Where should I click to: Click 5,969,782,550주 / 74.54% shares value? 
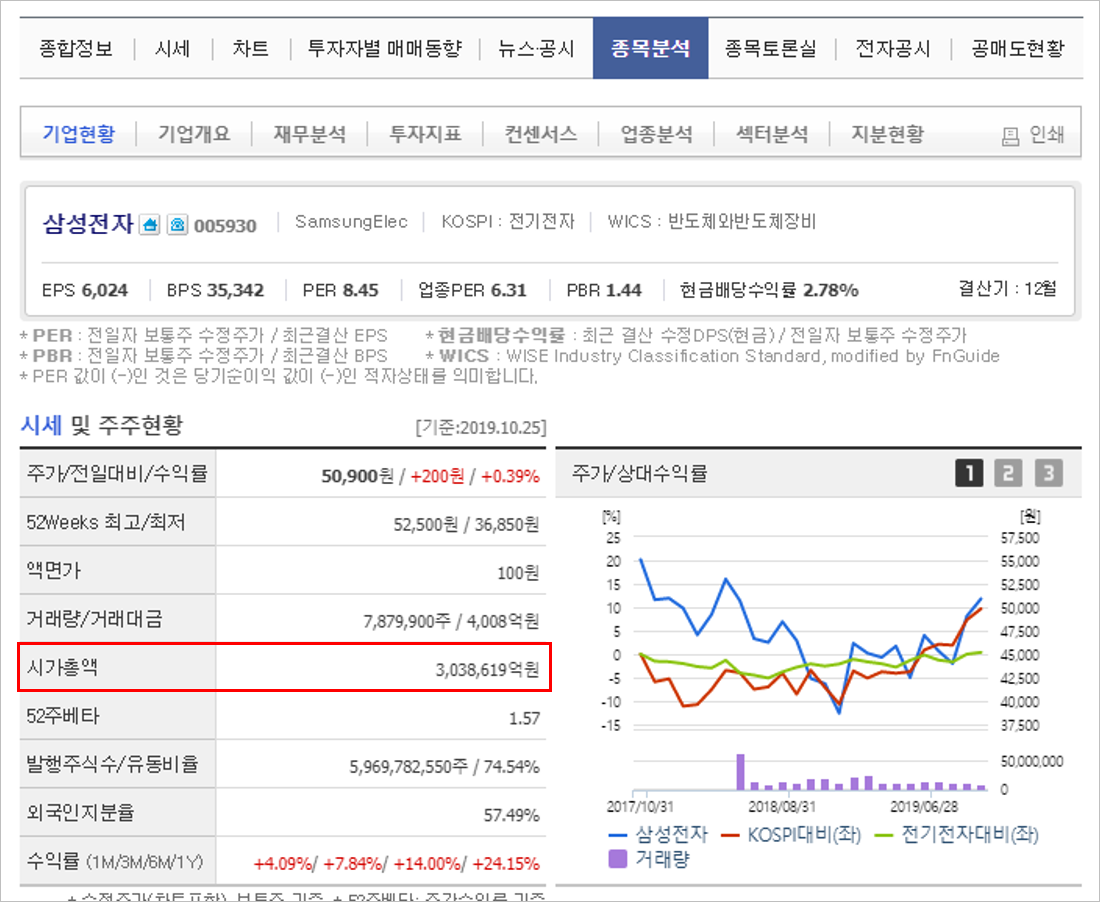tap(444, 767)
